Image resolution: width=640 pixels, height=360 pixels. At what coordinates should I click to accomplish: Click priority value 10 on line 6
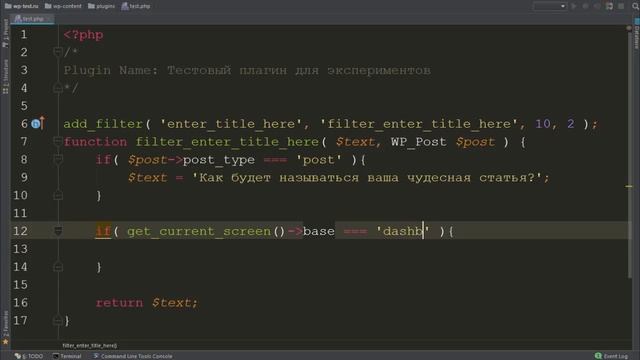[543, 124]
